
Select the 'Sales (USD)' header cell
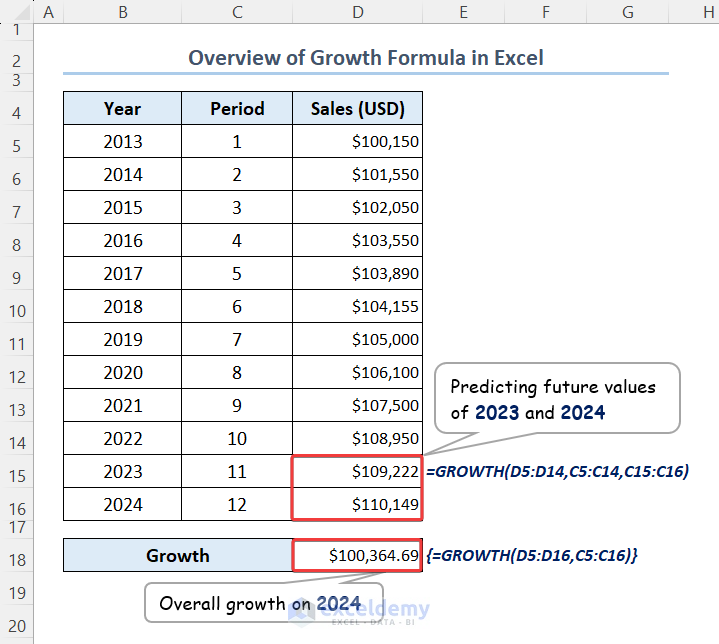[x=358, y=108]
